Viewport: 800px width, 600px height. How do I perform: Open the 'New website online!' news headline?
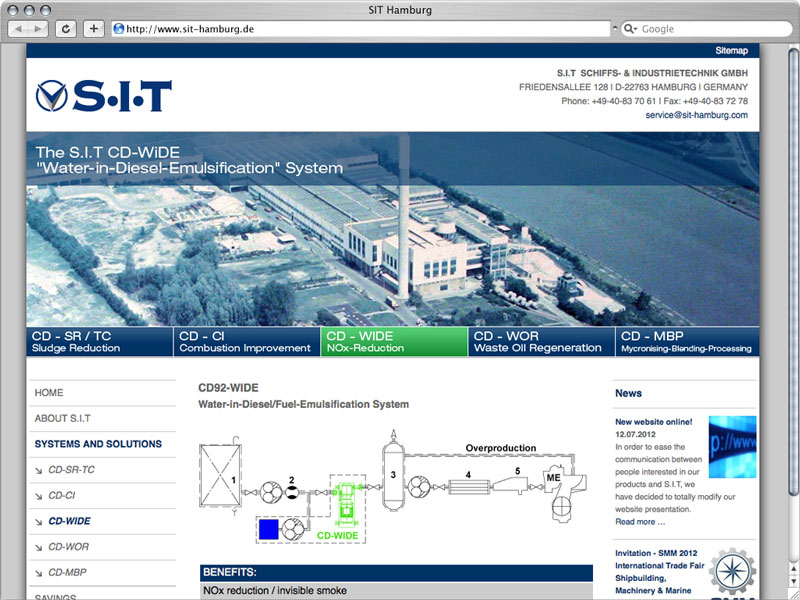coord(654,422)
